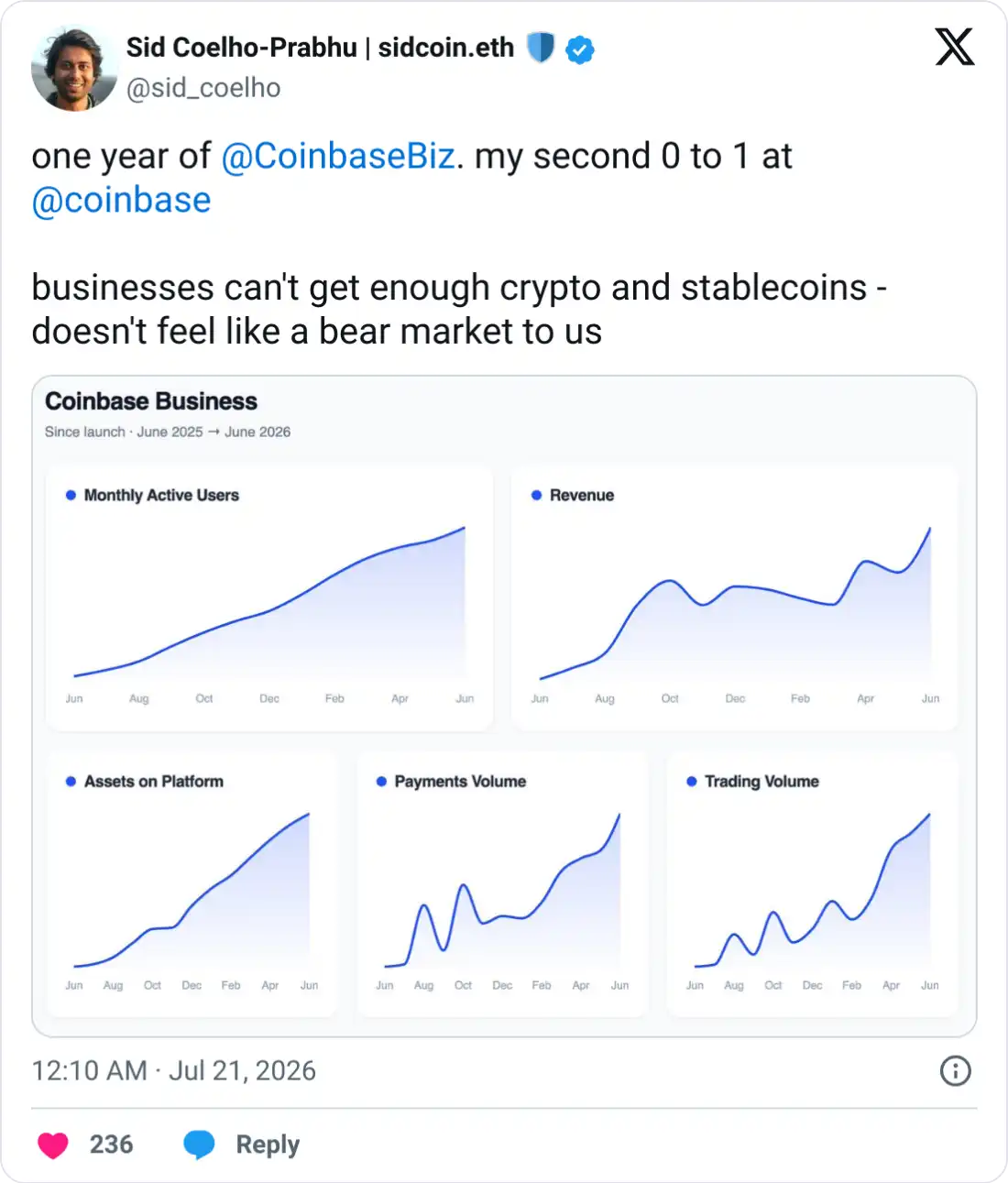Click the blue verified checkmark badge

click(580, 49)
